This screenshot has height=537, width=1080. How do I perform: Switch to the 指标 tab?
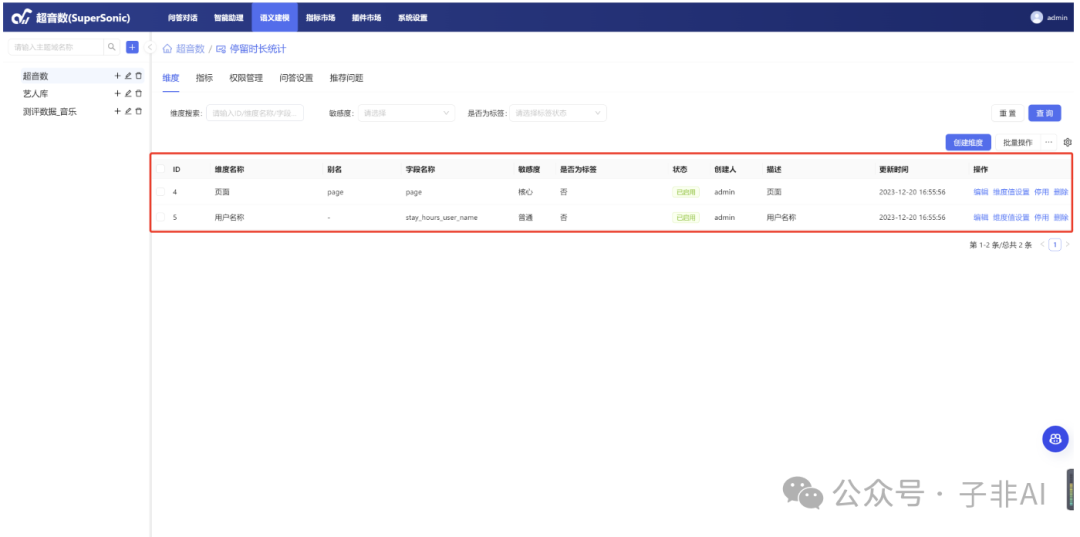coord(204,77)
